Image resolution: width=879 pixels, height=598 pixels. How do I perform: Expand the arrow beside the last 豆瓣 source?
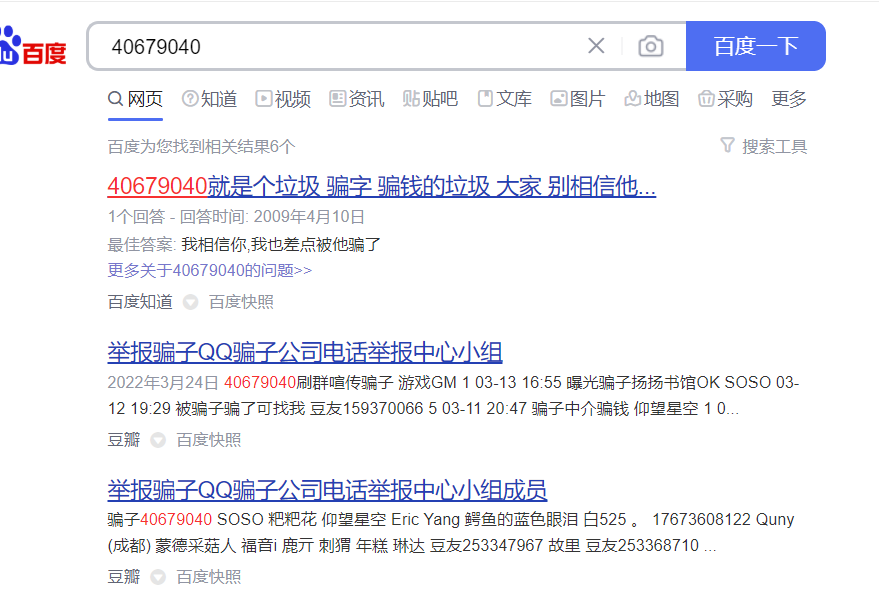[x=158, y=577]
